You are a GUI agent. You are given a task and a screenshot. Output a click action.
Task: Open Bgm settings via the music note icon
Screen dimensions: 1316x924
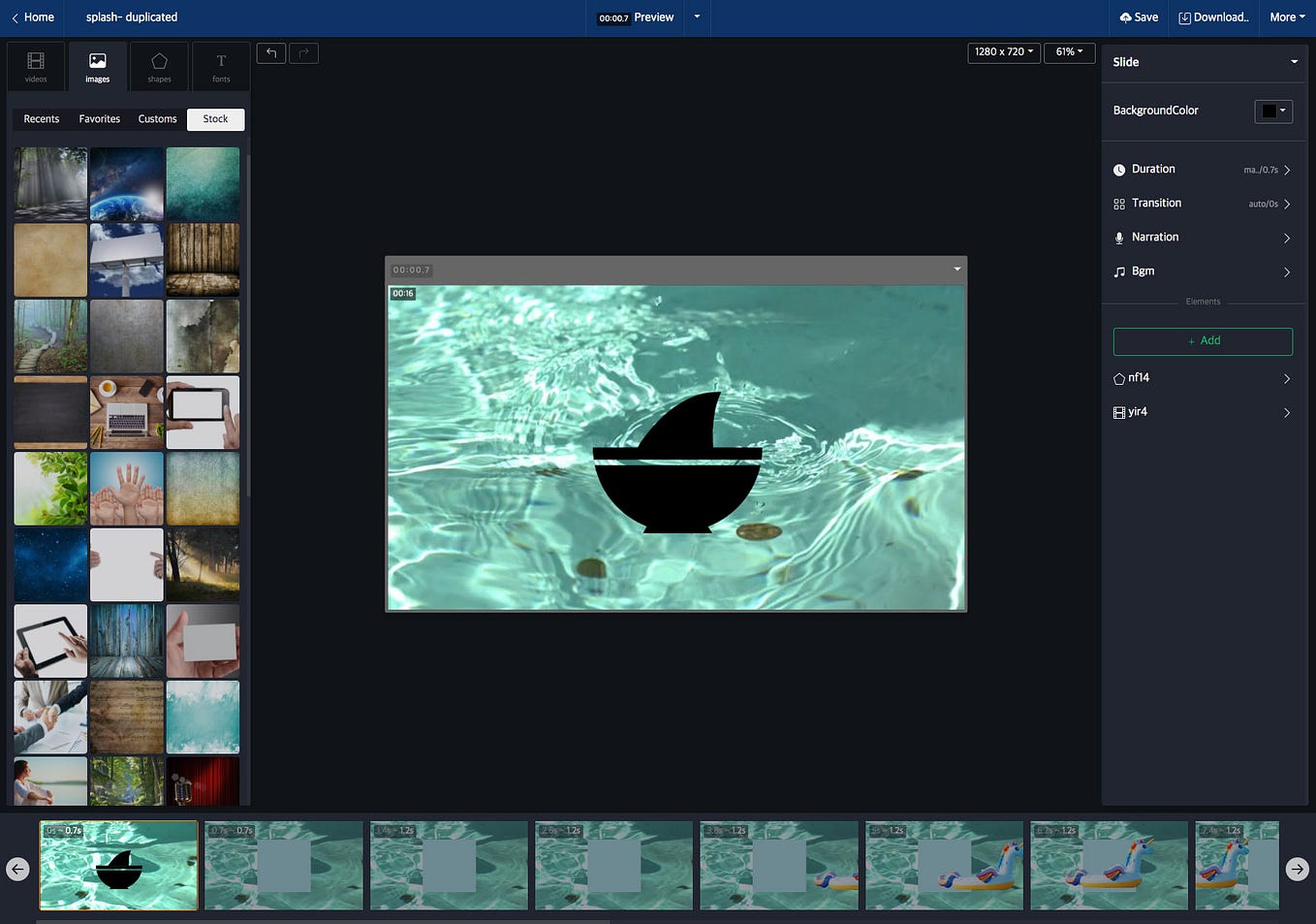click(x=1119, y=271)
